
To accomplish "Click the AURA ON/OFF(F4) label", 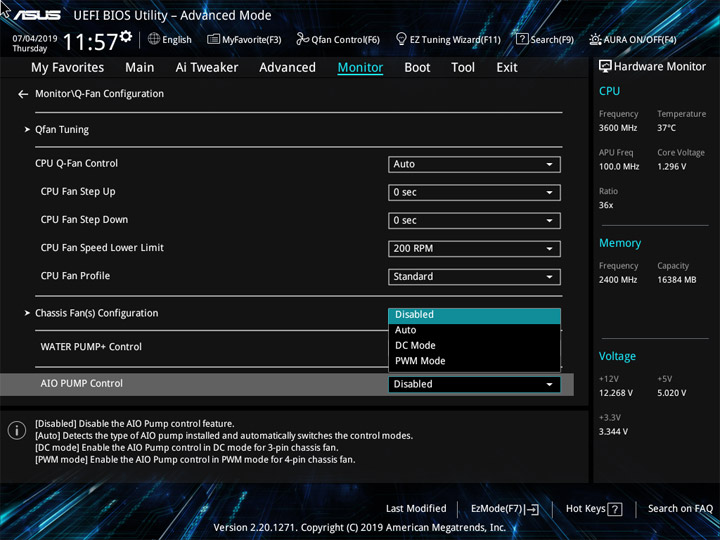I will [640, 40].
